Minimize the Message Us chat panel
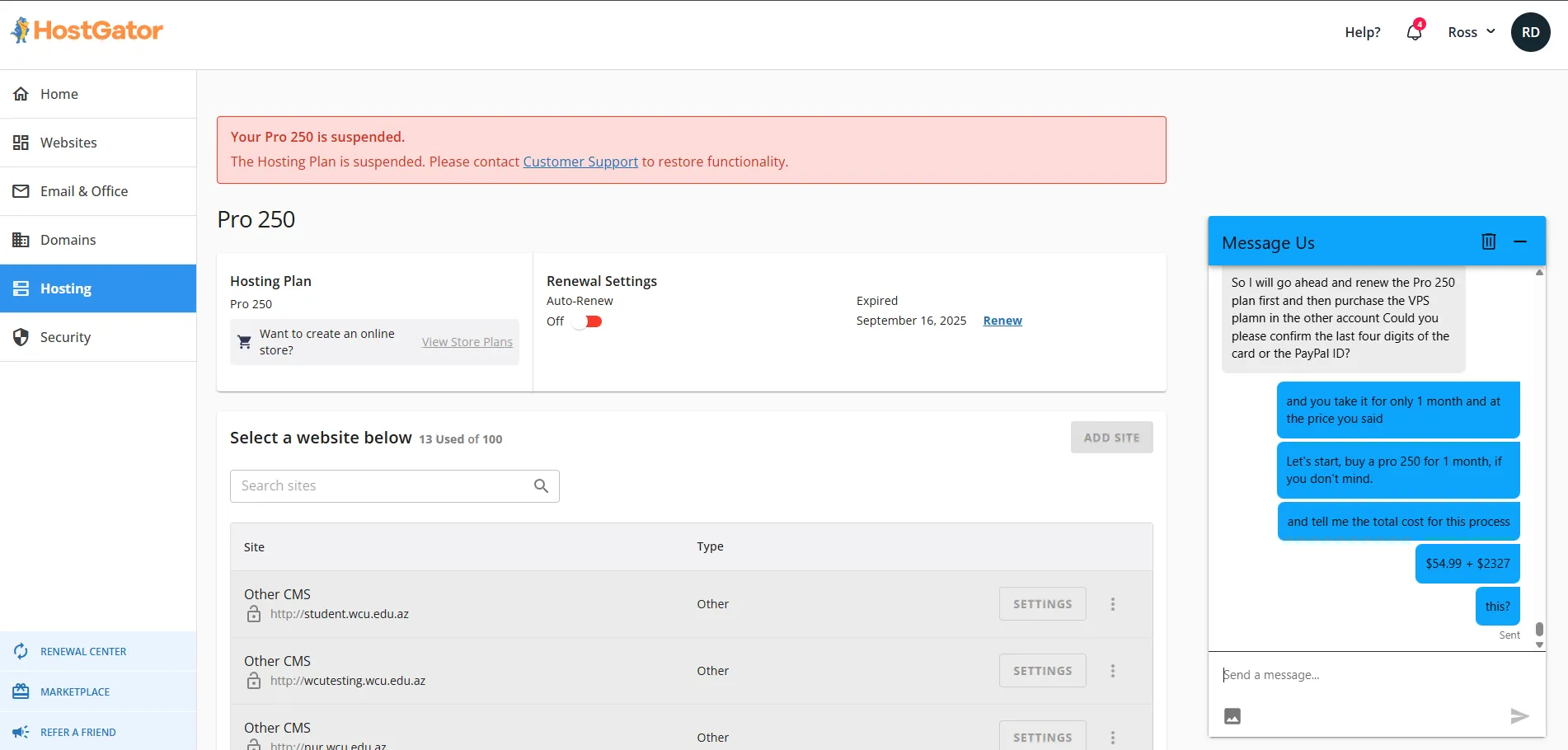Screen dimensions: 1568x750 coord(1520,241)
